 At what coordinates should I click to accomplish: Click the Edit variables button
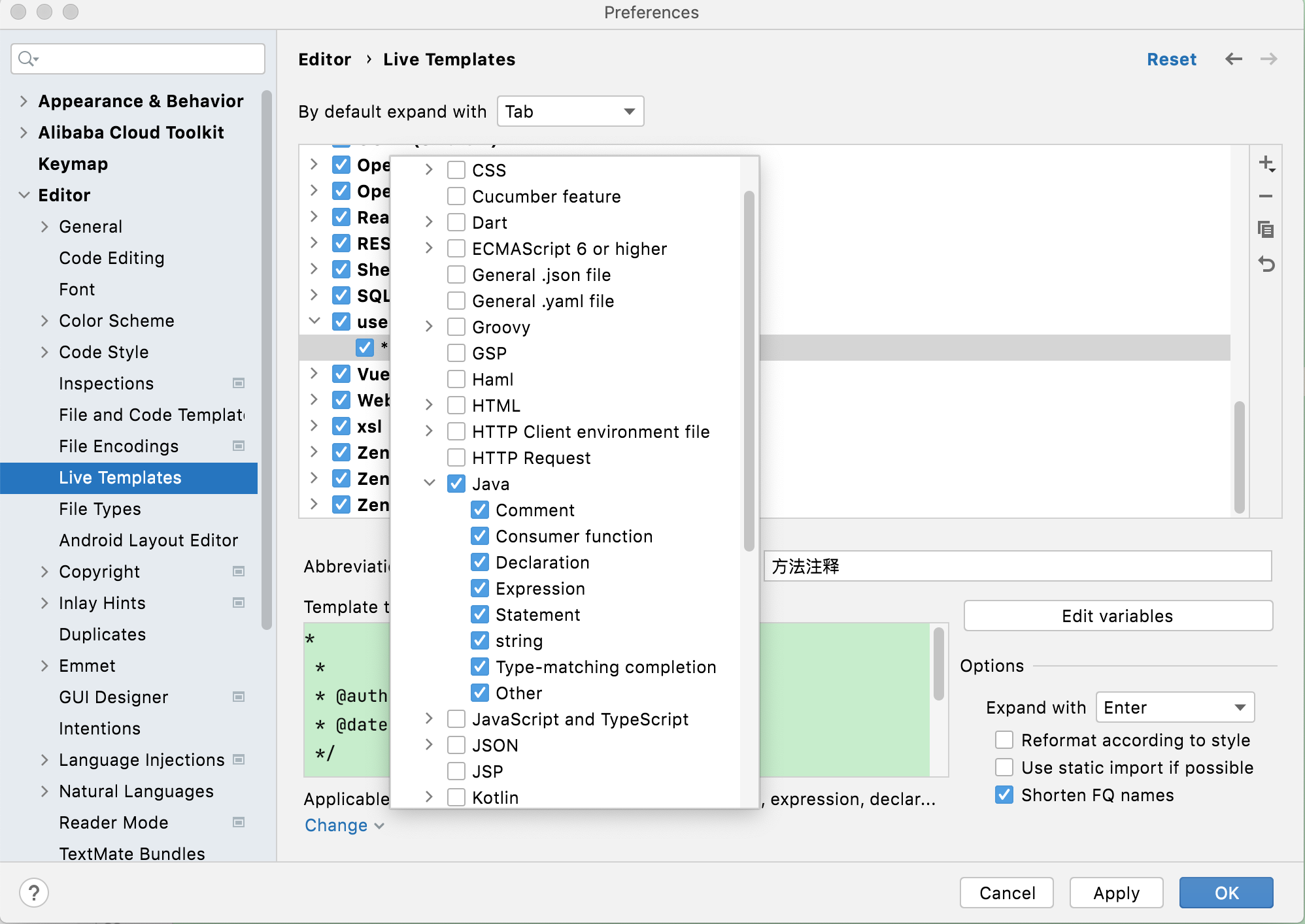coord(1117,616)
